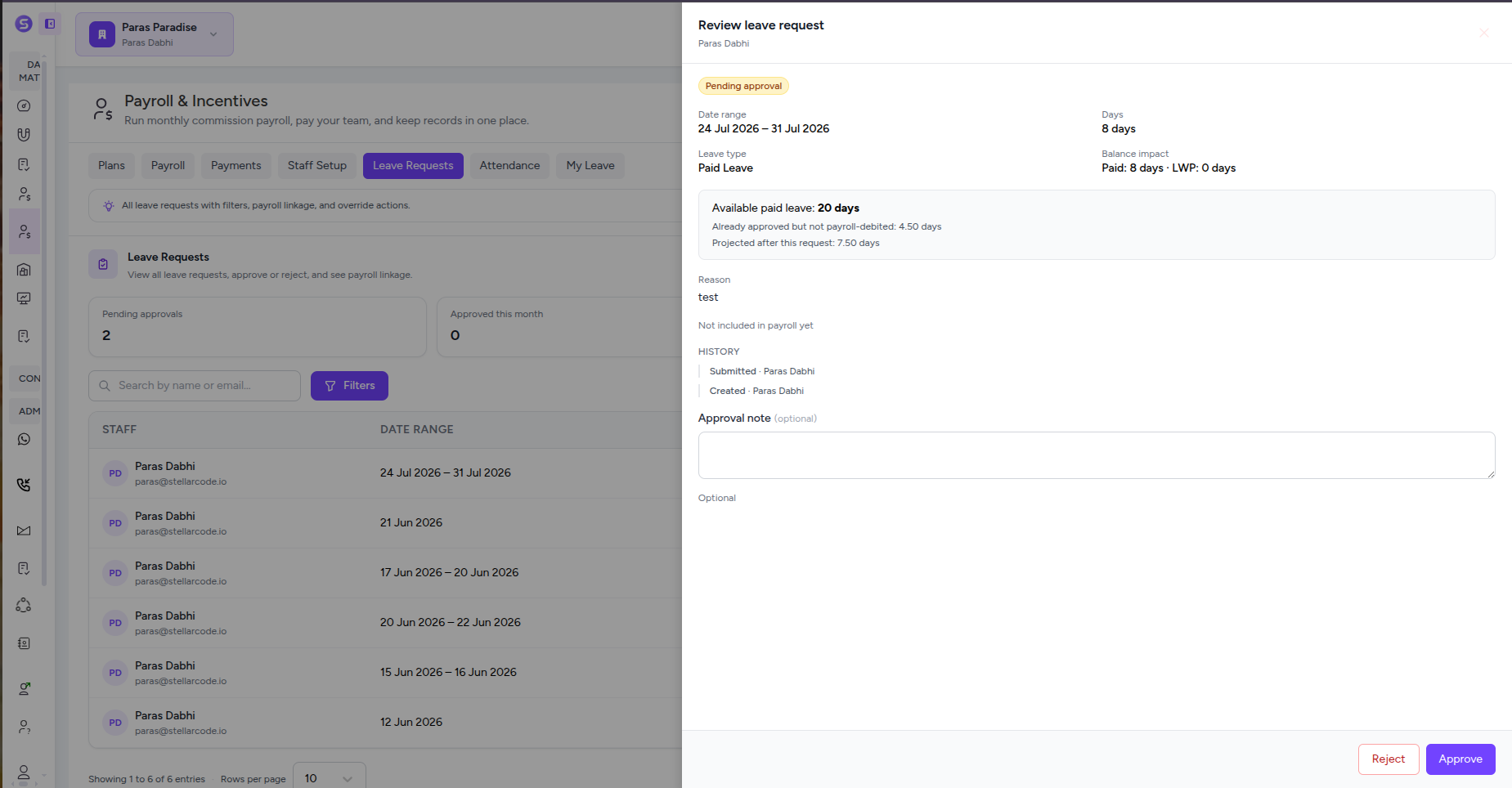Toggle the sidebar collapse icon
This screenshot has width=1512, height=788.
pyautogui.click(x=50, y=24)
